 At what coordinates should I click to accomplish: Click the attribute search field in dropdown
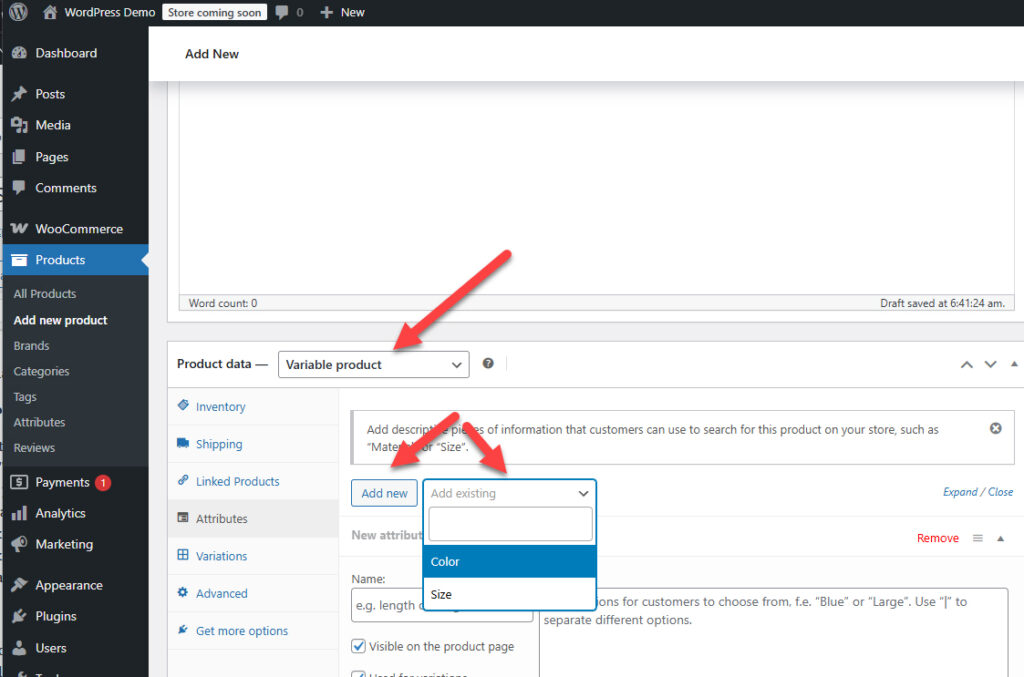pos(510,524)
